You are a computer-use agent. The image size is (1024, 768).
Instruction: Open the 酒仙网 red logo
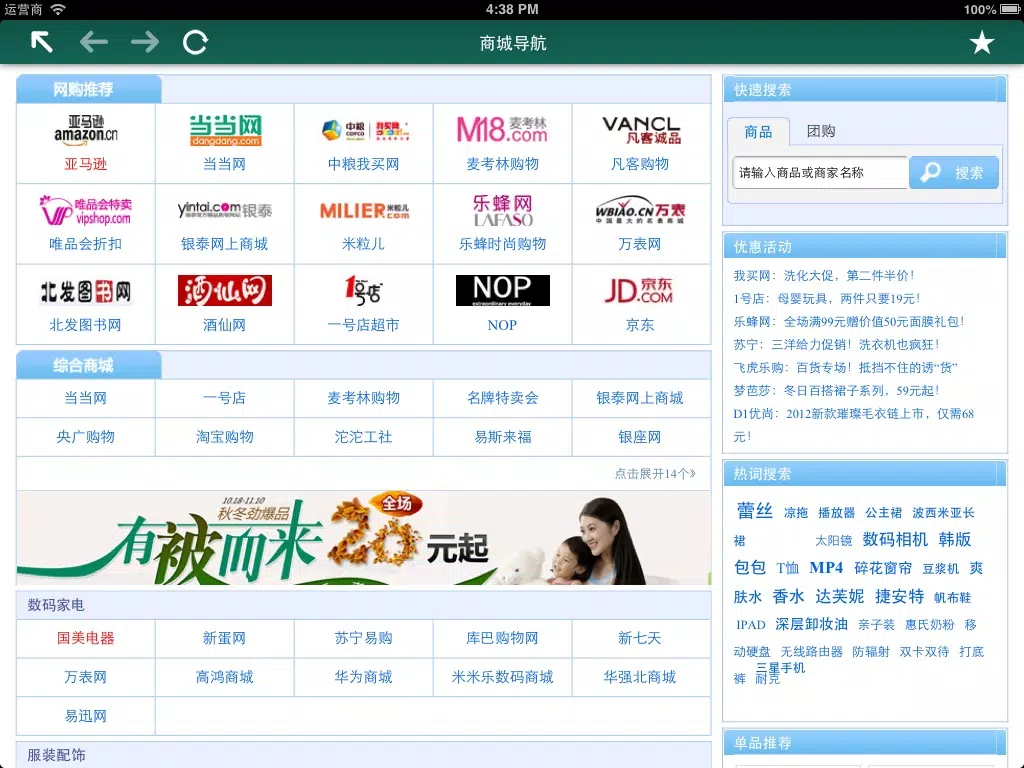coord(225,291)
